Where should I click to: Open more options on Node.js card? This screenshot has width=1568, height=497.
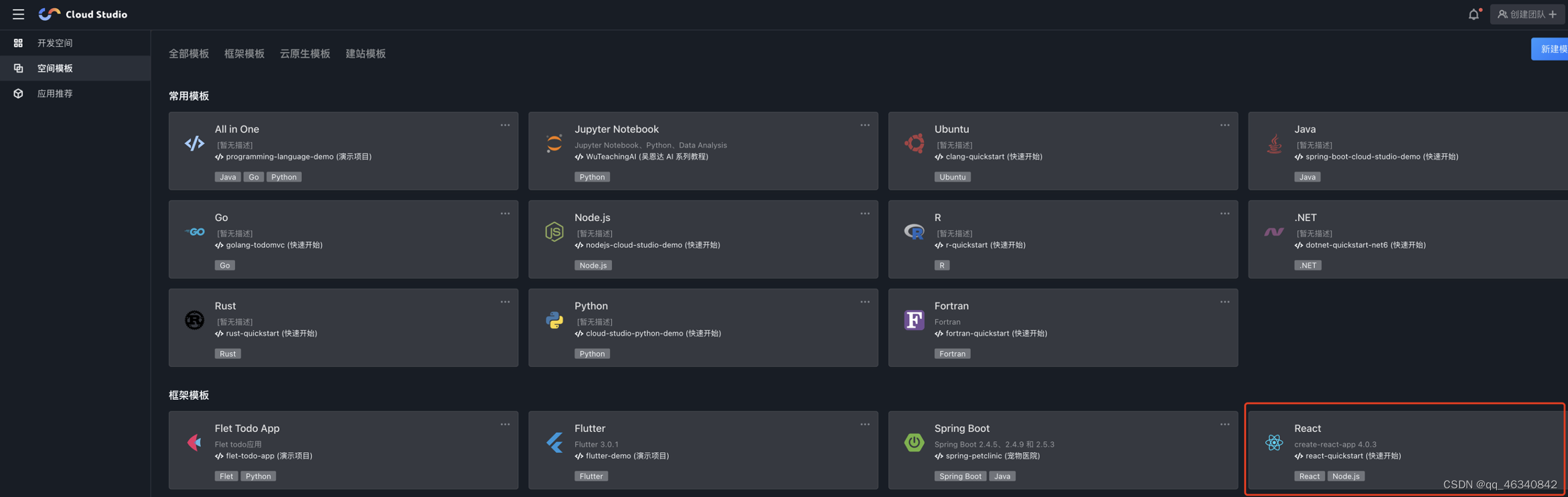(x=865, y=214)
